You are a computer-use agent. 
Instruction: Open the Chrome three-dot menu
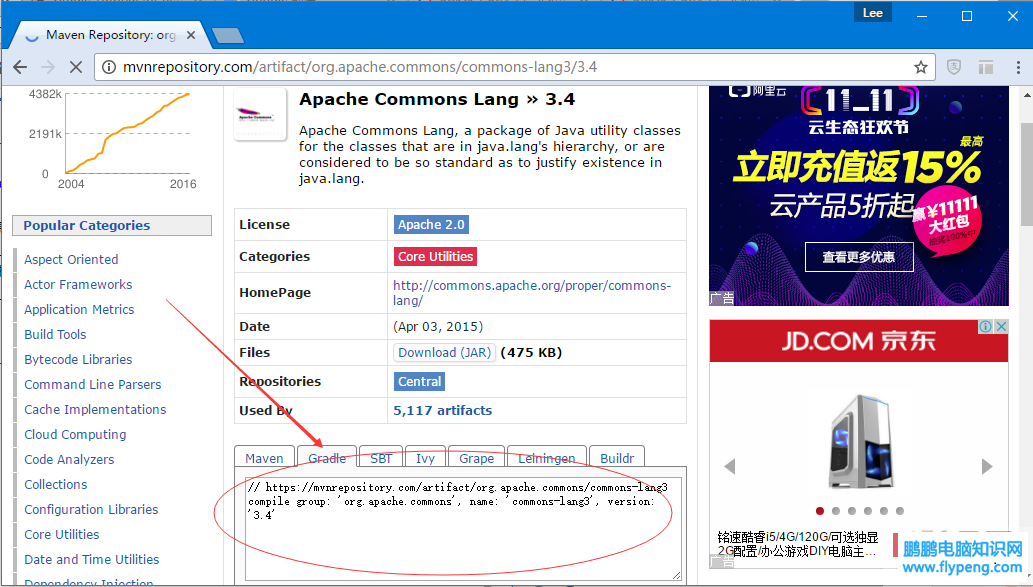pyautogui.click(x=1018, y=67)
